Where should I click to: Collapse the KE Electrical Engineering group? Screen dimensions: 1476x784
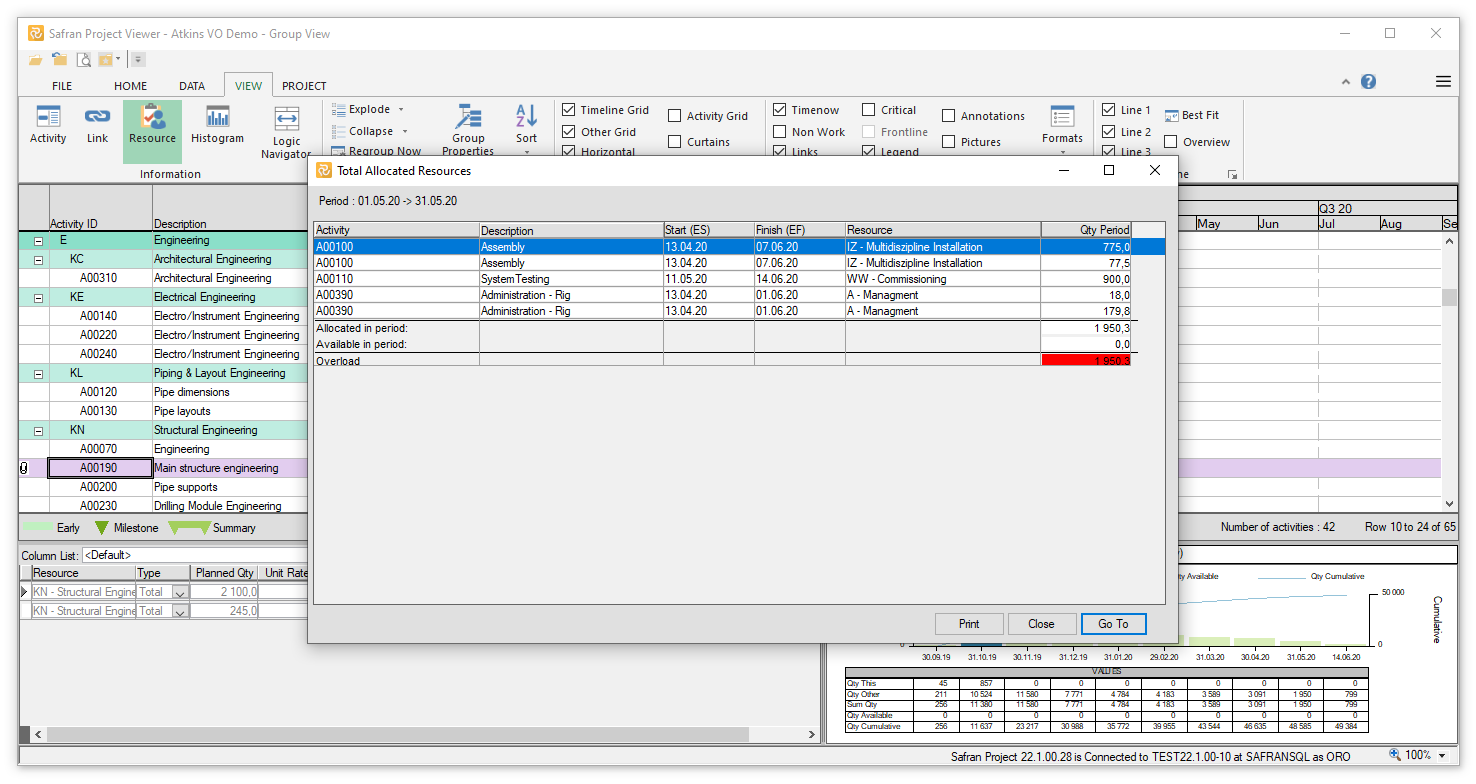pyautogui.click(x=38, y=298)
